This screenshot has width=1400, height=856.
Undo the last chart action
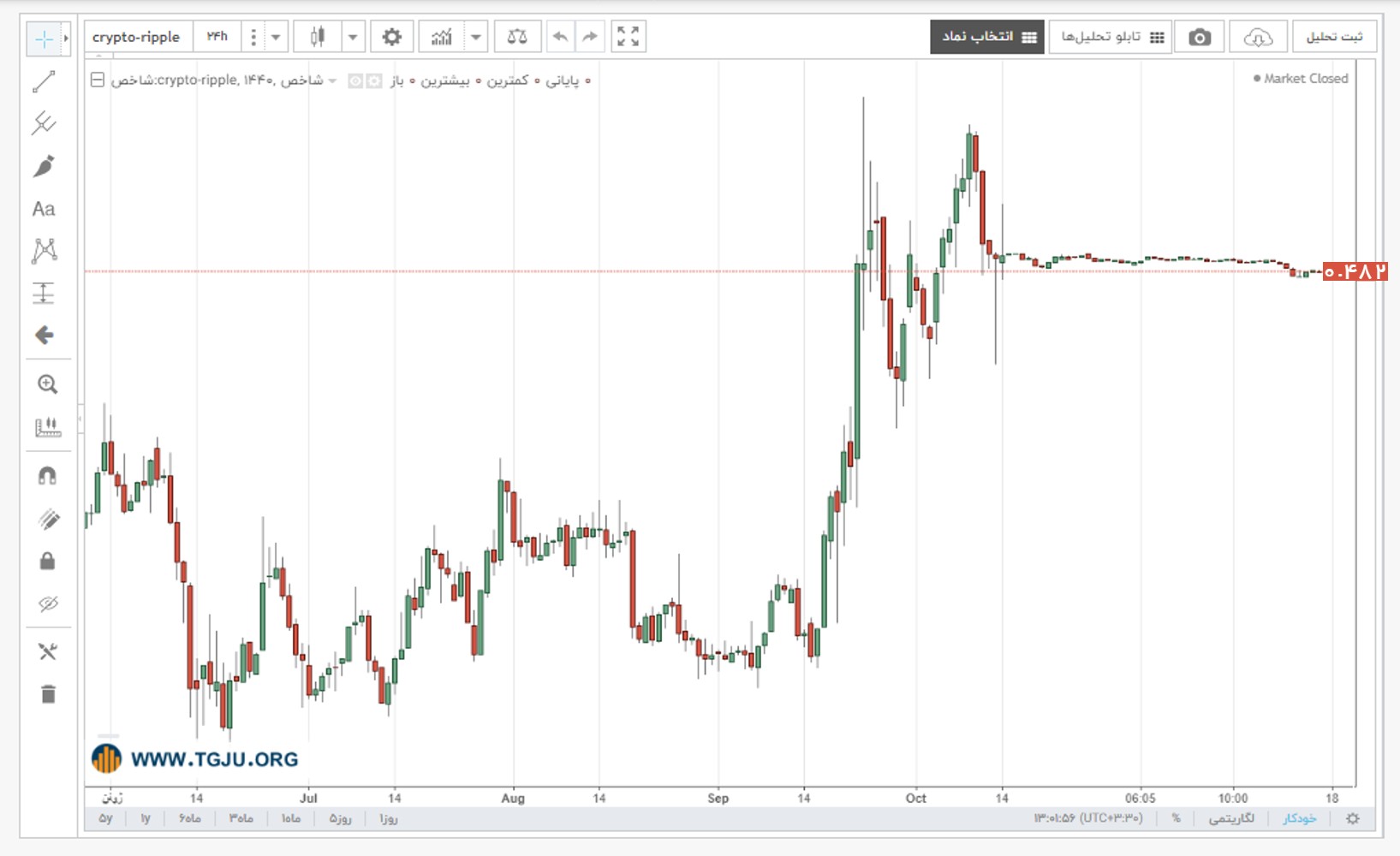560,37
